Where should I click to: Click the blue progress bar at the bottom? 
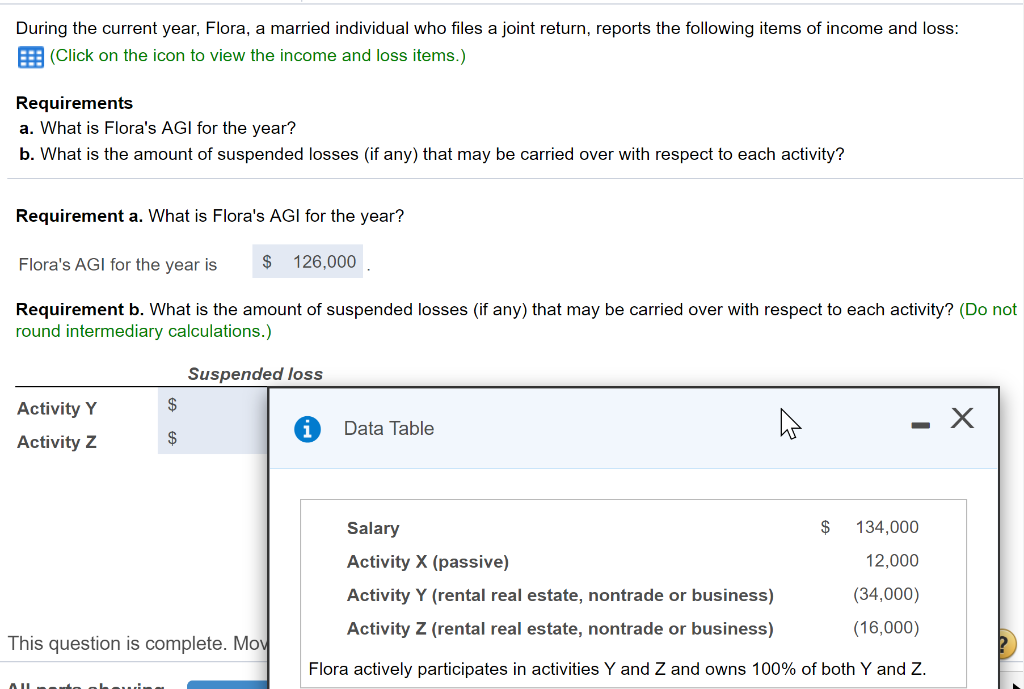[x=227, y=684]
